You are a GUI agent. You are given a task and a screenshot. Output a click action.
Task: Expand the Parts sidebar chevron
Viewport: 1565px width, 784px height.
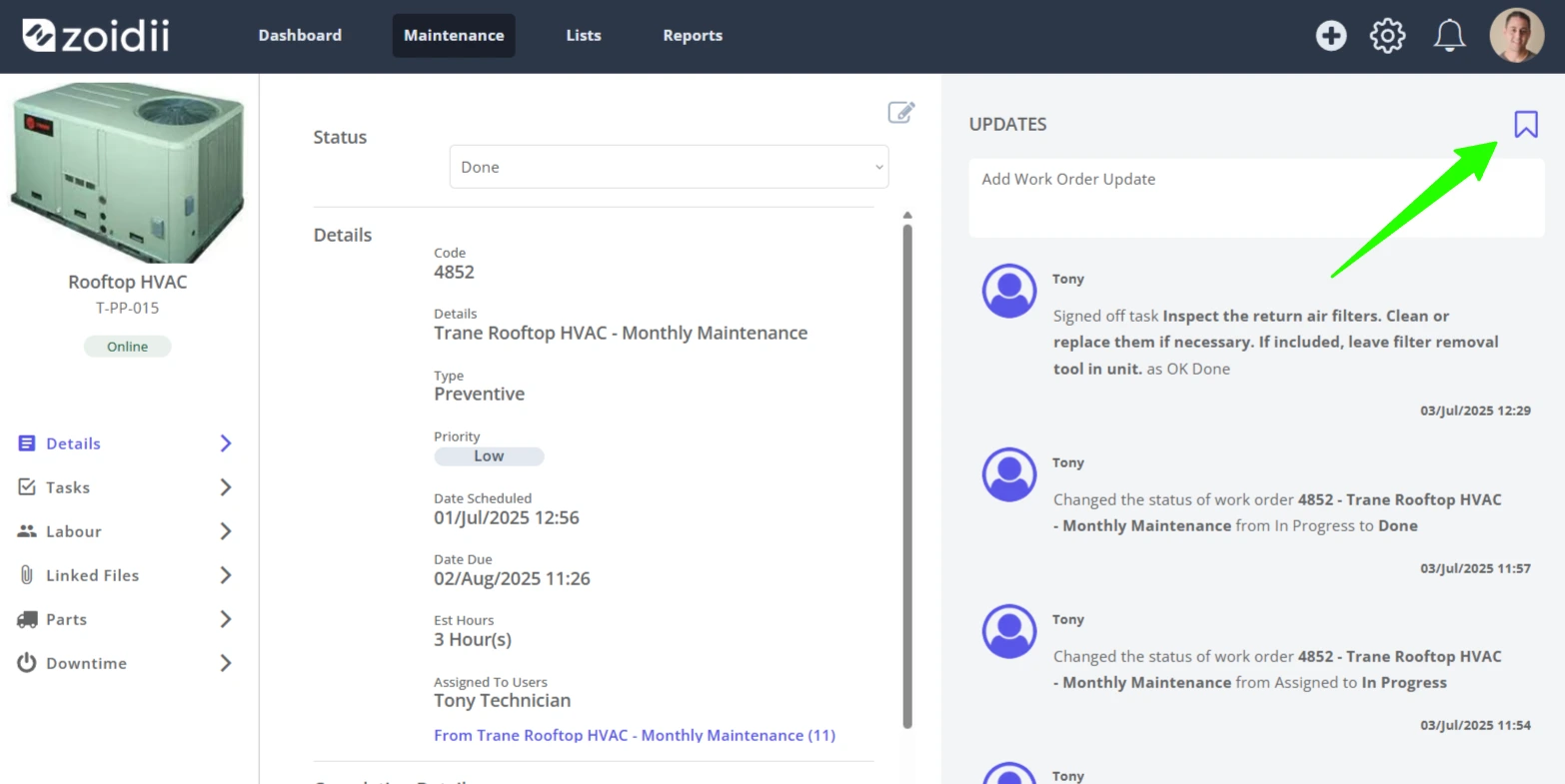(226, 619)
